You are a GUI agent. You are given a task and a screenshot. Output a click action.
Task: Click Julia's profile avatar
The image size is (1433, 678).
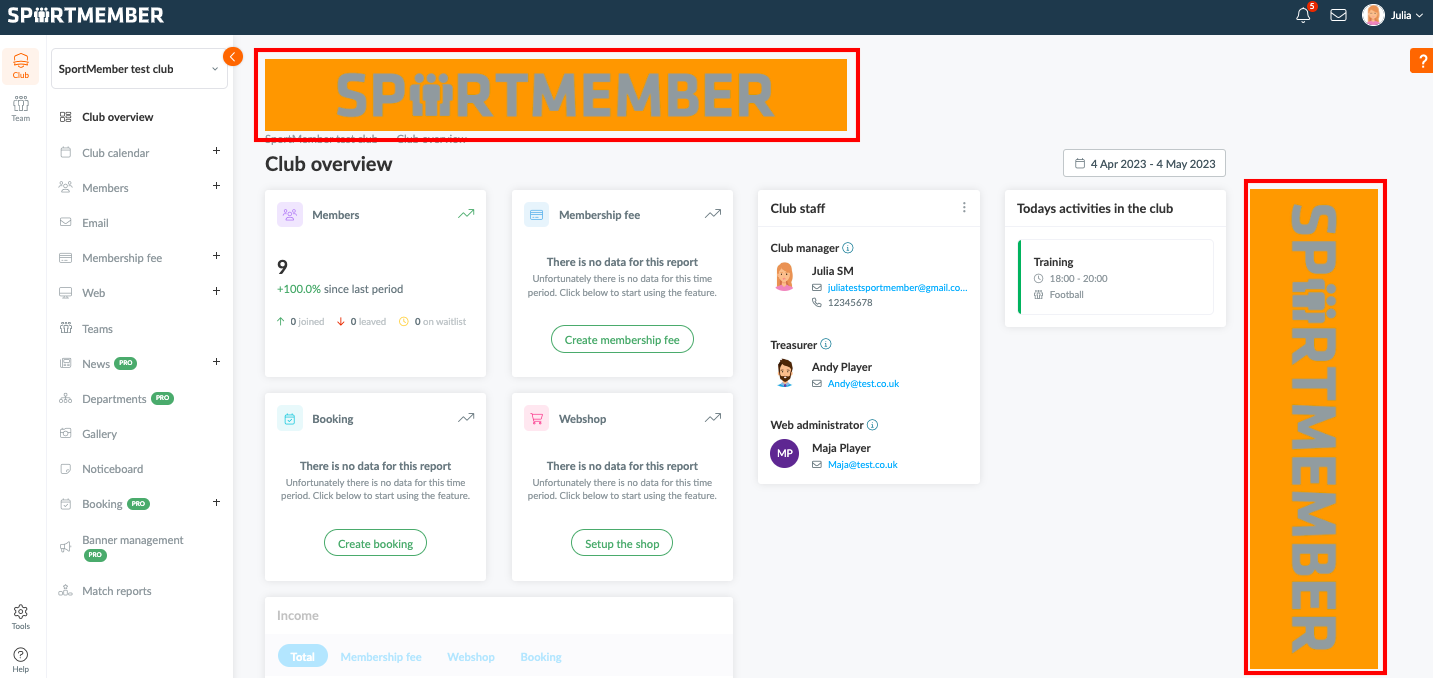coord(1373,15)
